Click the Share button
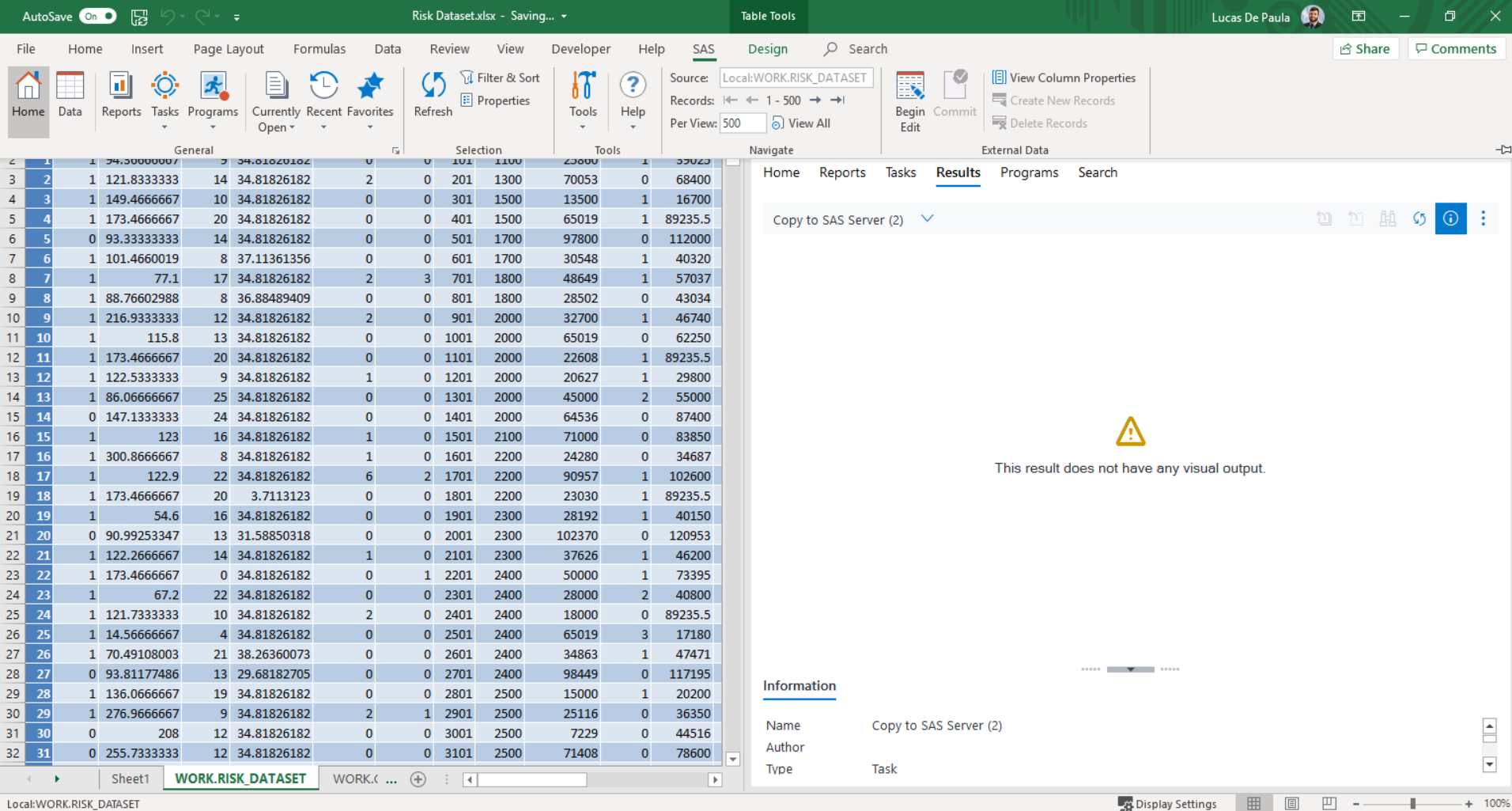Screen dimensions: 1512x811 (1366, 49)
